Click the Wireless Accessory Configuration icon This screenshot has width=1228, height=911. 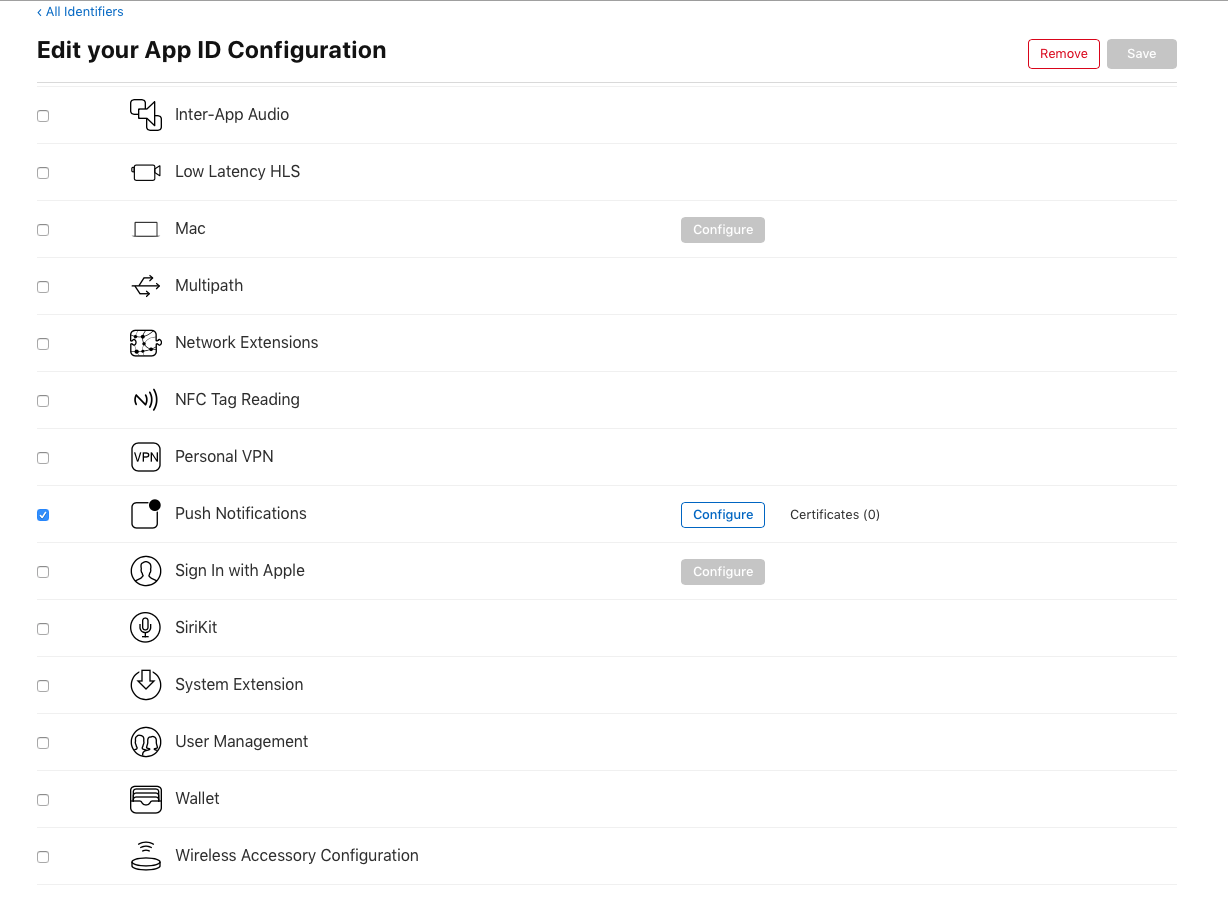pos(146,856)
